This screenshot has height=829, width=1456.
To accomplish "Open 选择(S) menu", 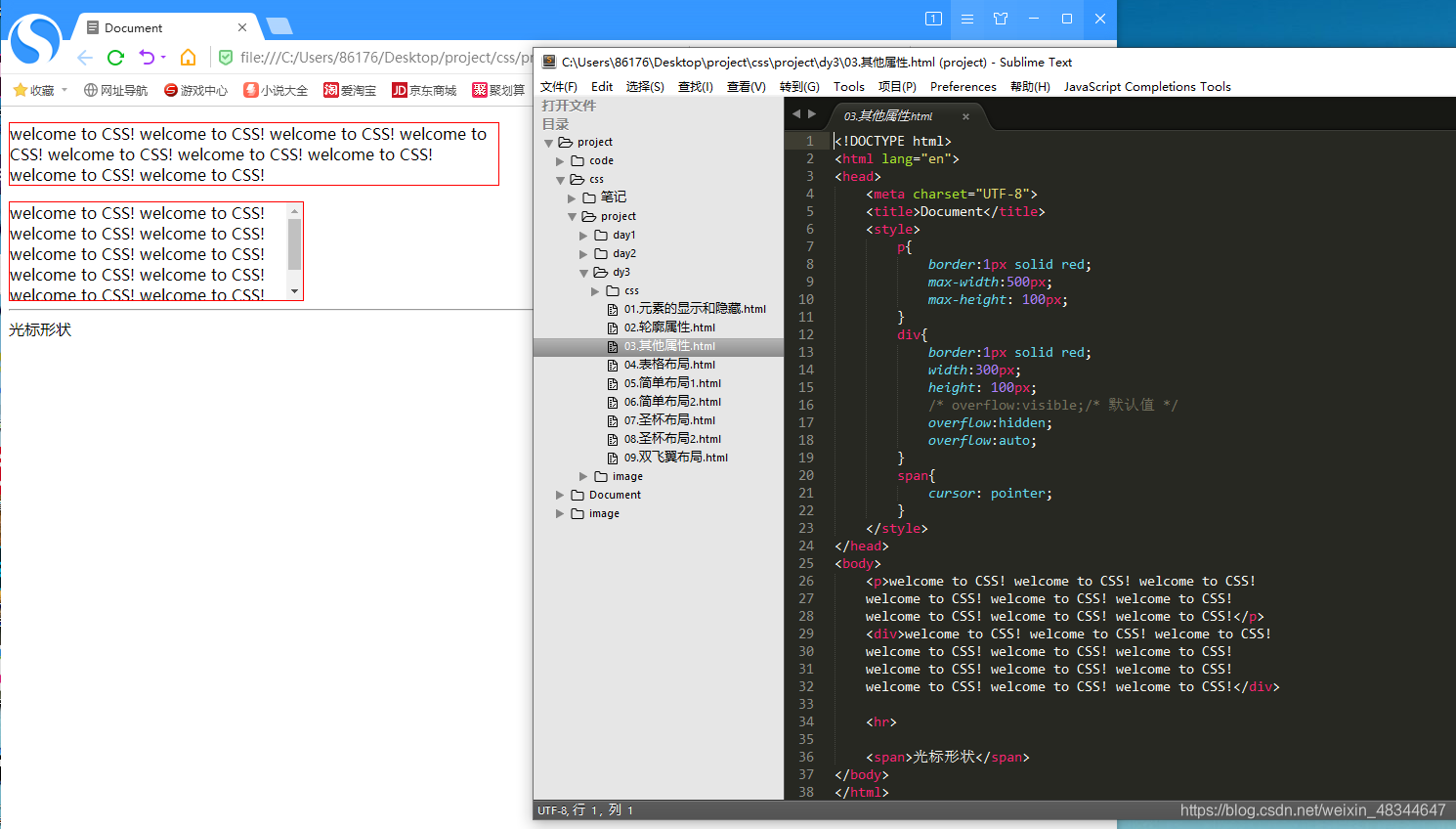I will 645,86.
